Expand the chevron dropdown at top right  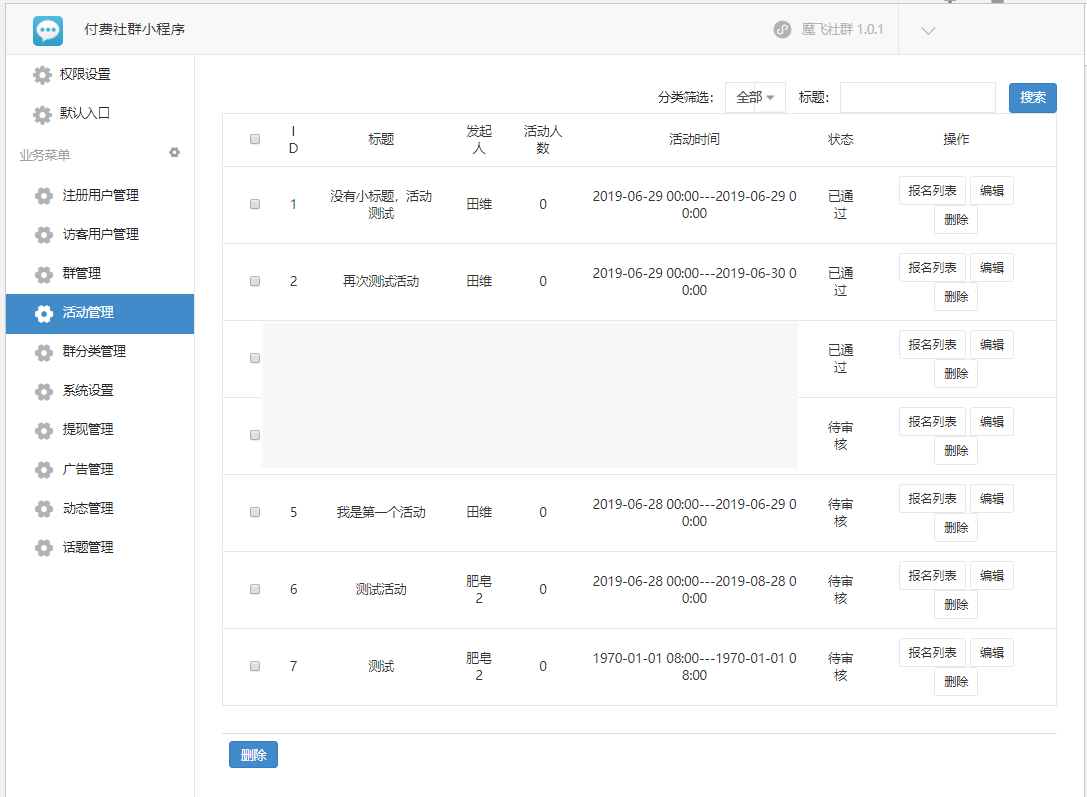click(x=927, y=30)
